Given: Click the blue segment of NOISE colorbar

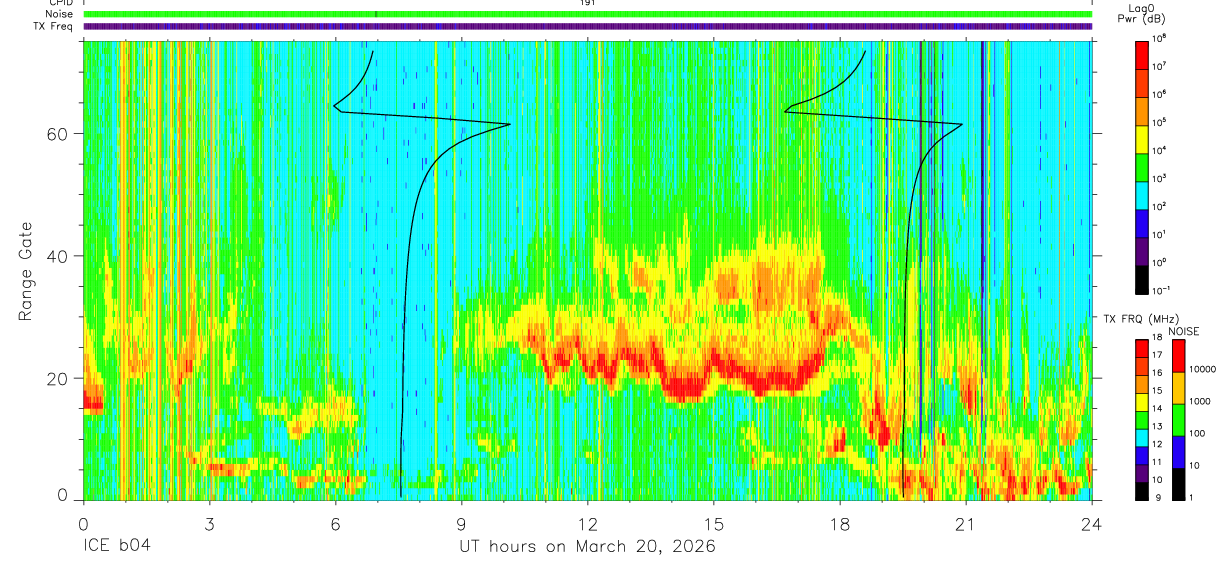Looking at the screenshot, I should pos(1179,451).
